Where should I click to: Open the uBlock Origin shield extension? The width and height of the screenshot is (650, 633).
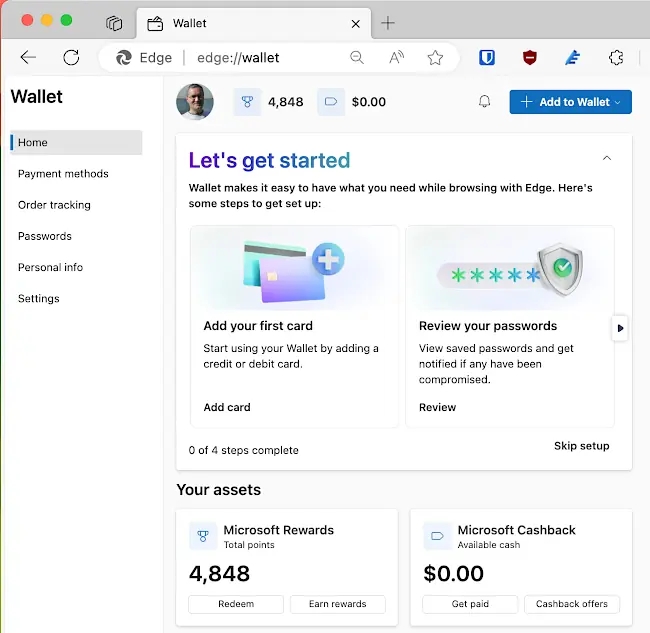[x=530, y=57]
